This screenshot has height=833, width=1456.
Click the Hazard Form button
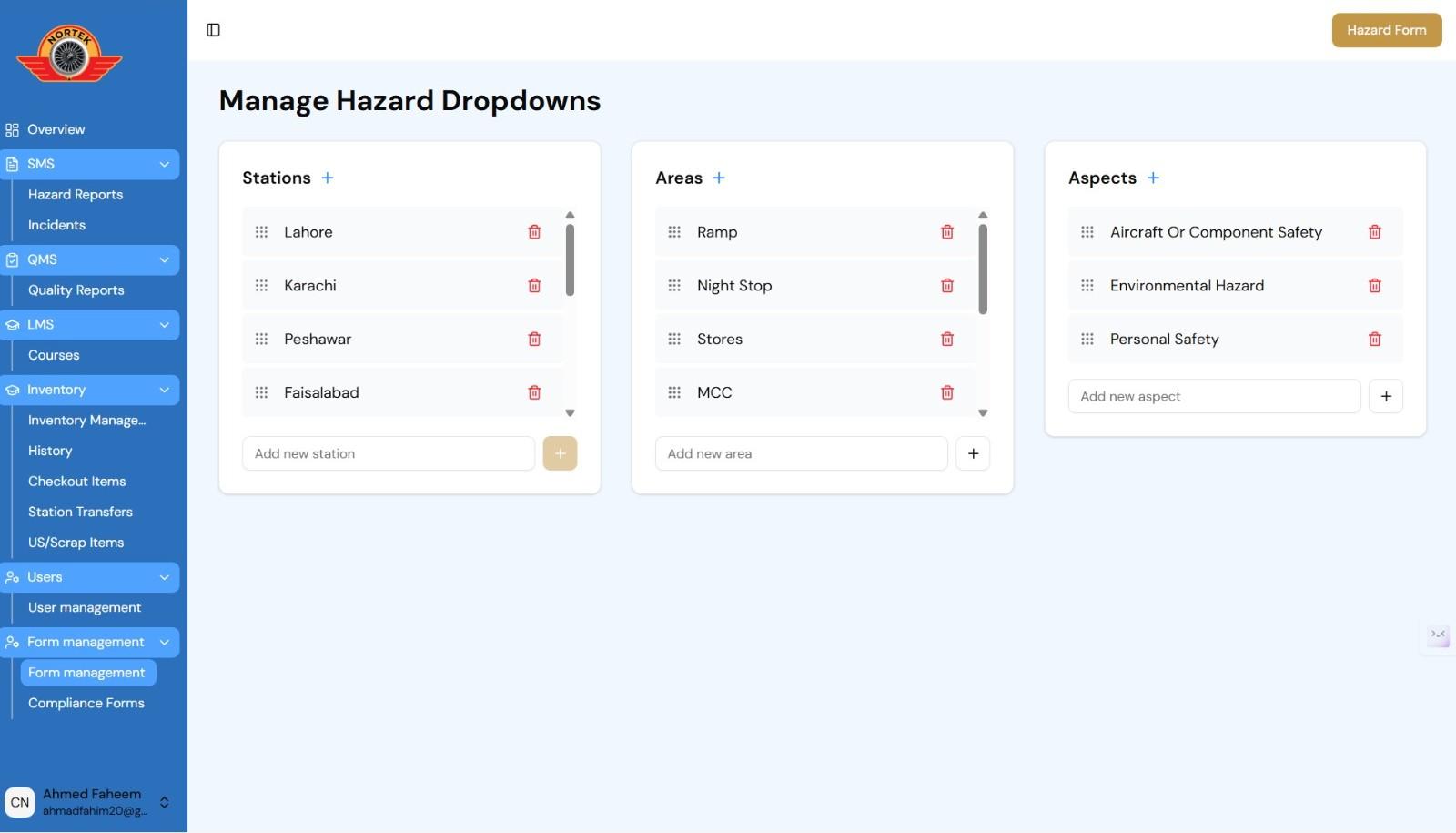[1387, 30]
